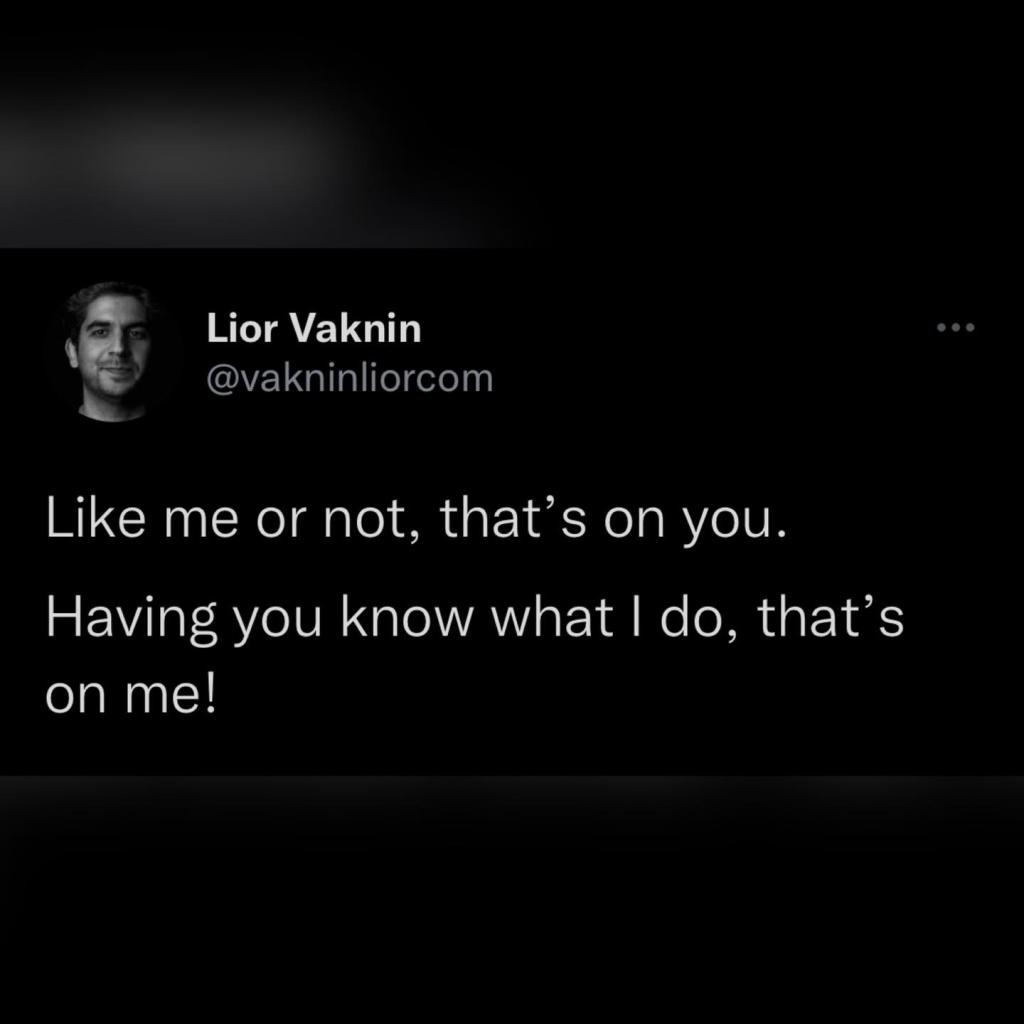This screenshot has height=1024, width=1024.
Task: Open the three-dot more options menu
Action: pos(955,327)
